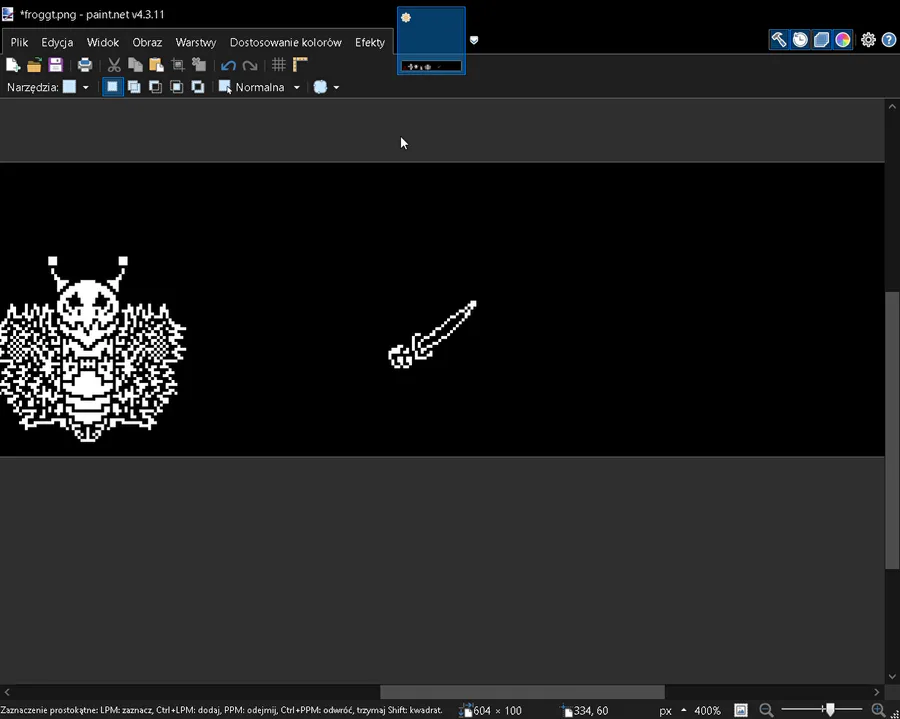The width and height of the screenshot is (900, 719).
Task: Open the Narzędzia tool chooser dropdown
Action: click(x=76, y=87)
